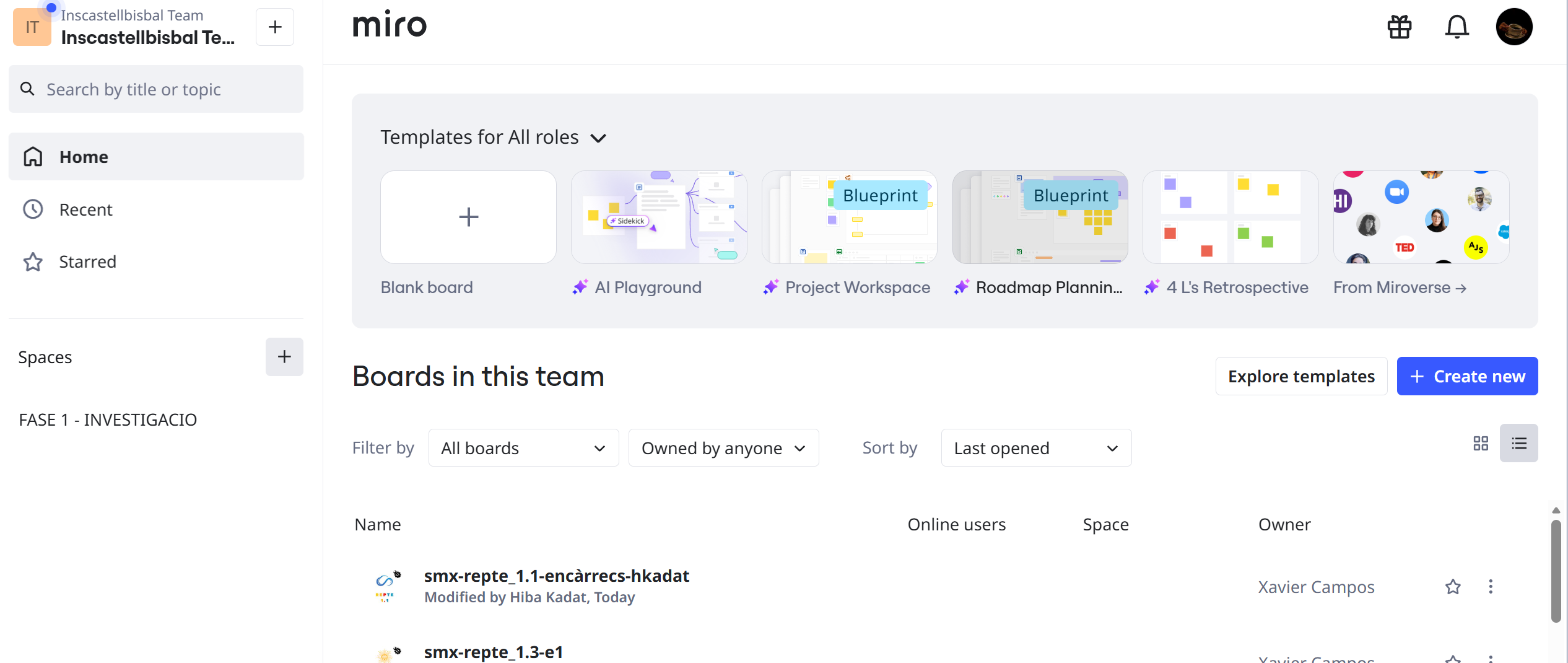Open the Project Workspace template thumbnail
This screenshot has height=663, width=1568.
click(850, 217)
